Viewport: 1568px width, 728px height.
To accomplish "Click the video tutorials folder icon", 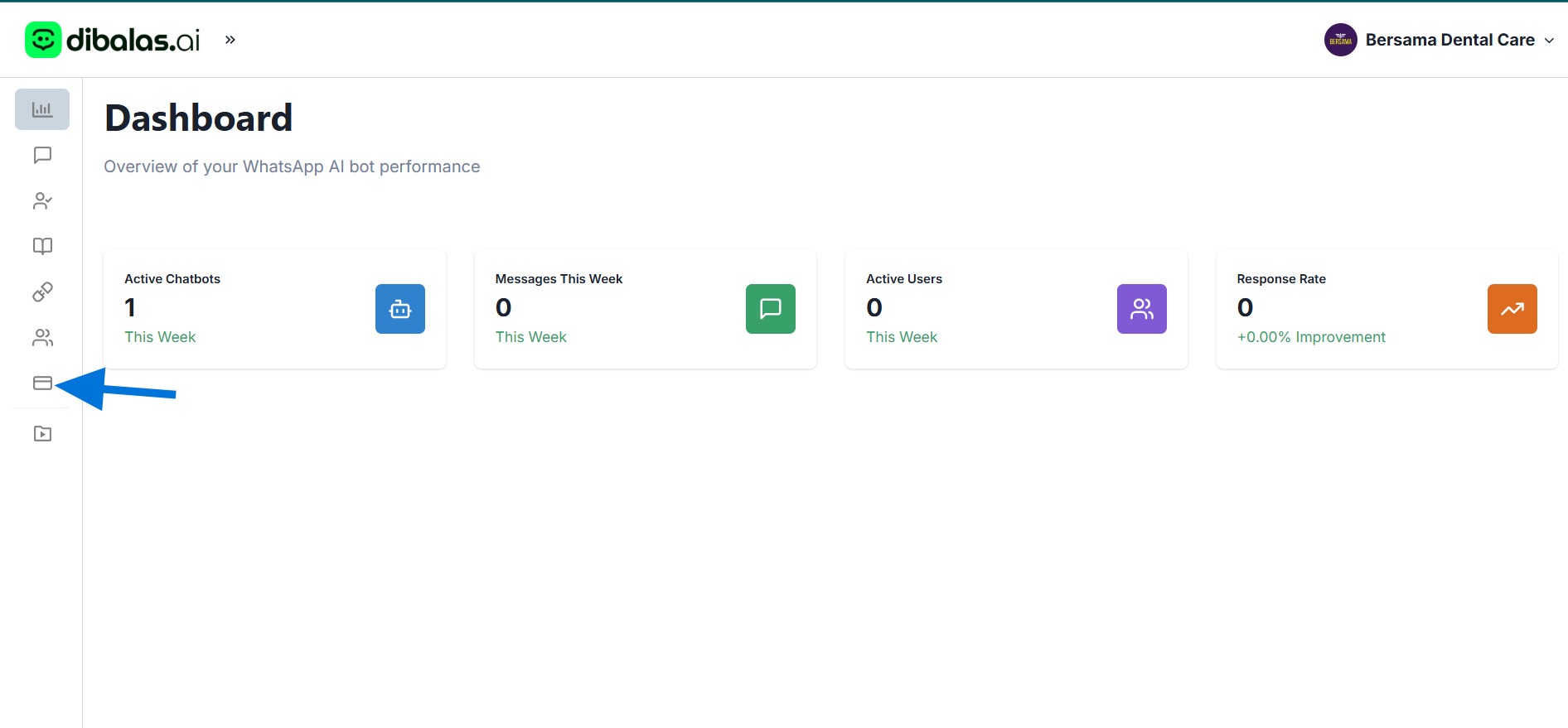I will pos(42,434).
